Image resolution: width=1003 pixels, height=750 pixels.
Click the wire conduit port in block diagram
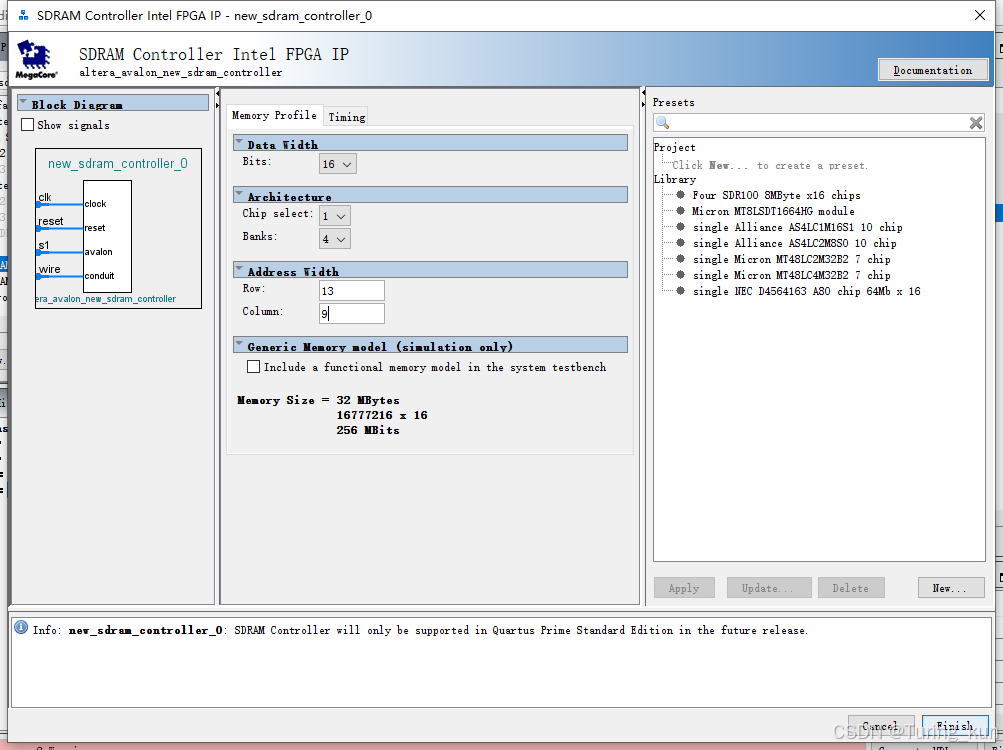click(x=49, y=269)
